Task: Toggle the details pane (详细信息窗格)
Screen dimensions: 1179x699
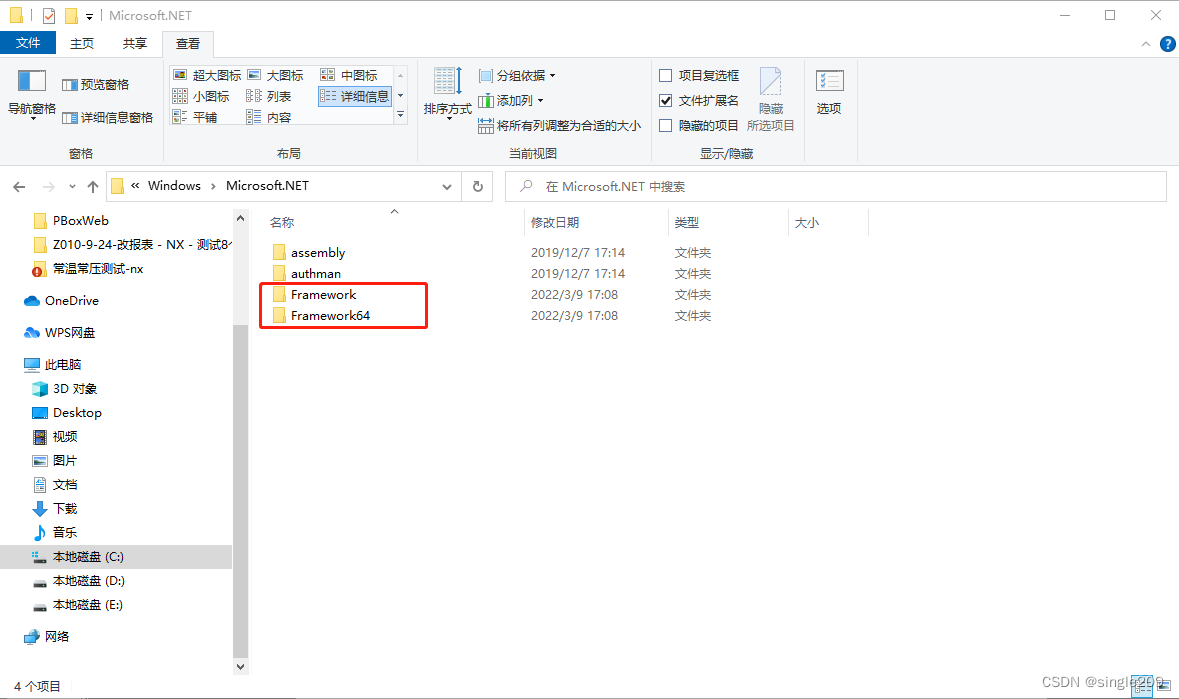Action: pyautogui.click(x=108, y=118)
